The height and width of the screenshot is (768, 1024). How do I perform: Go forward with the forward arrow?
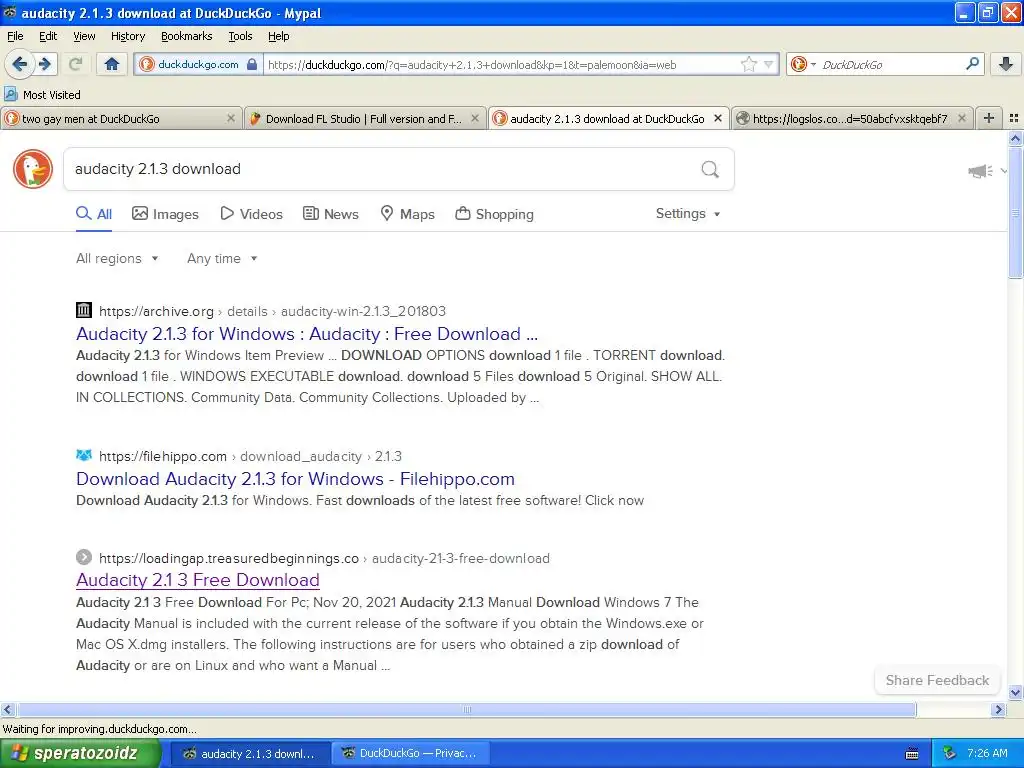[45, 64]
